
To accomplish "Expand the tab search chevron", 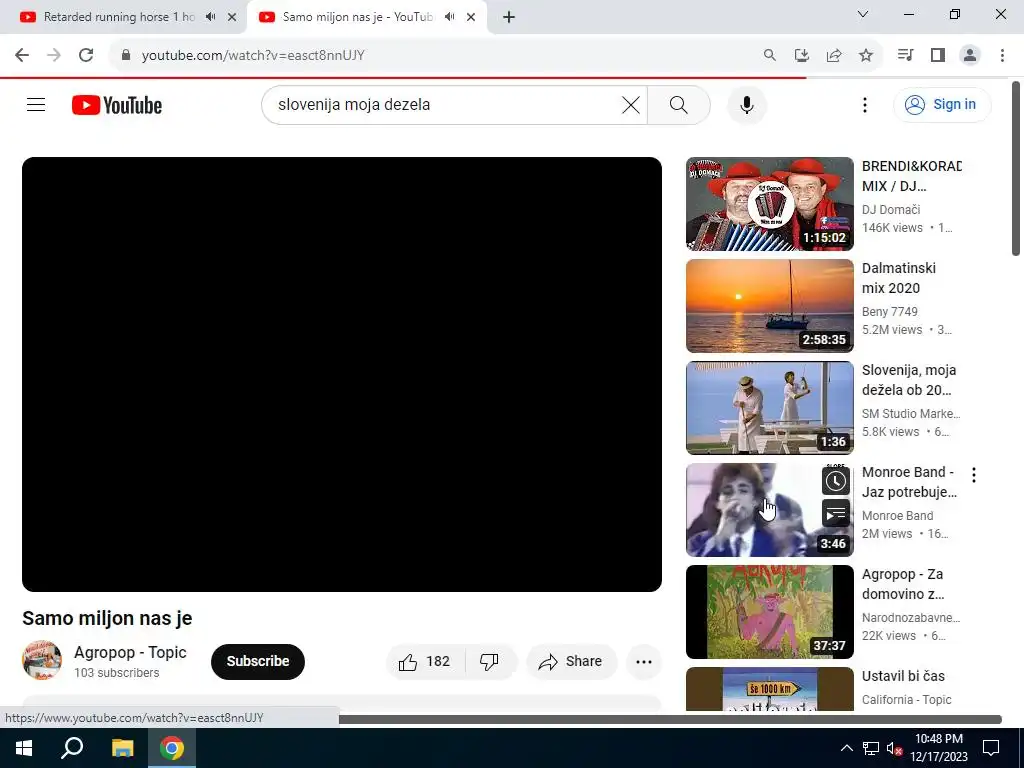I will click(863, 14).
